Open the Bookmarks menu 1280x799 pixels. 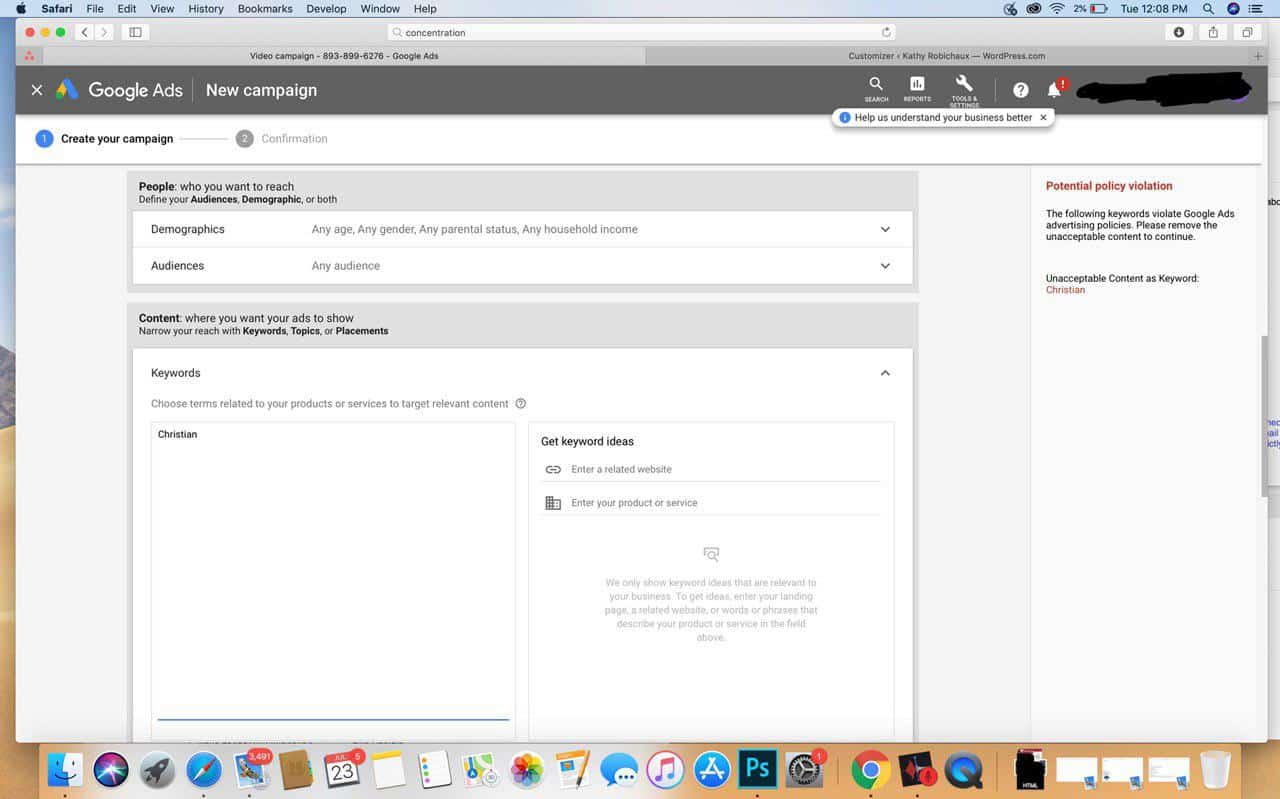pos(265,8)
